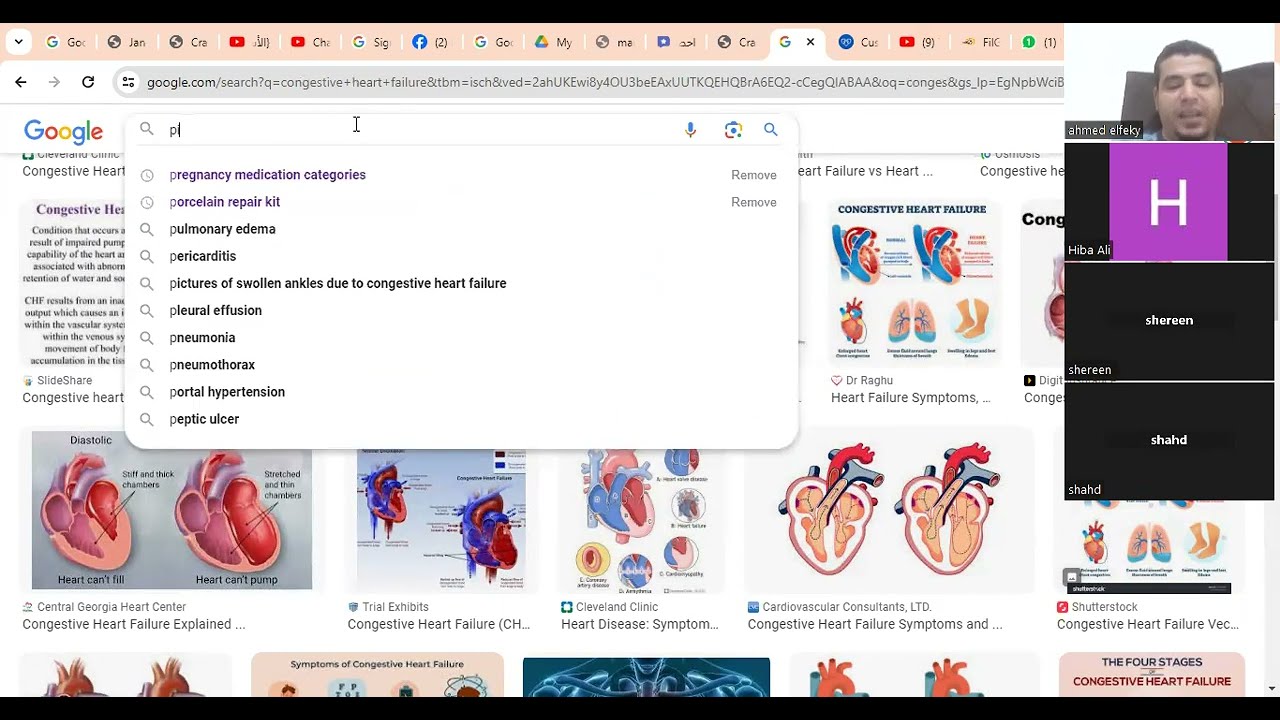
Task: Open site information icon in address bar
Action: pos(128,82)
